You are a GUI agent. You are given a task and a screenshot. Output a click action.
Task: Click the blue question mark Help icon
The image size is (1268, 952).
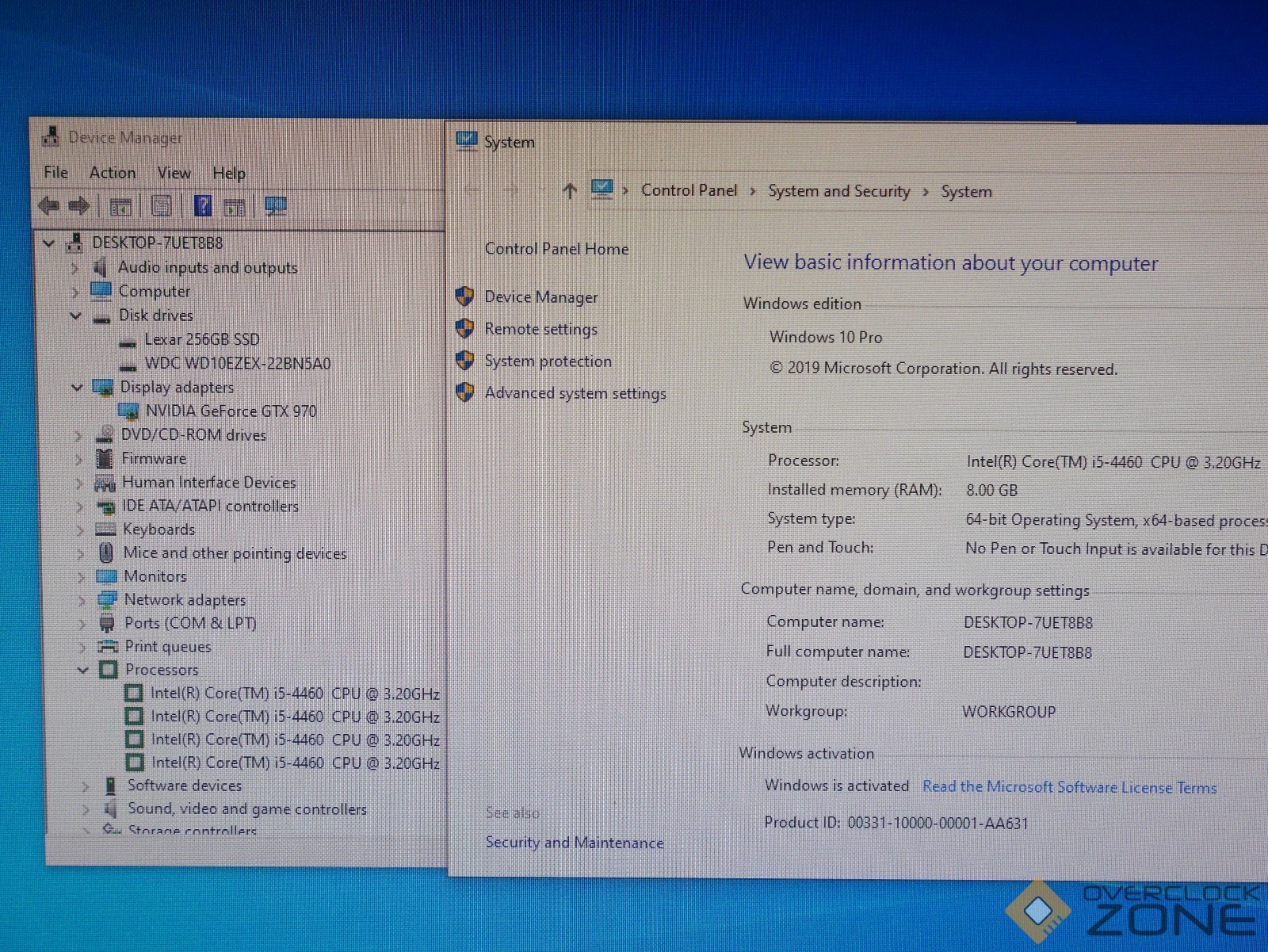tap(203, 207)
